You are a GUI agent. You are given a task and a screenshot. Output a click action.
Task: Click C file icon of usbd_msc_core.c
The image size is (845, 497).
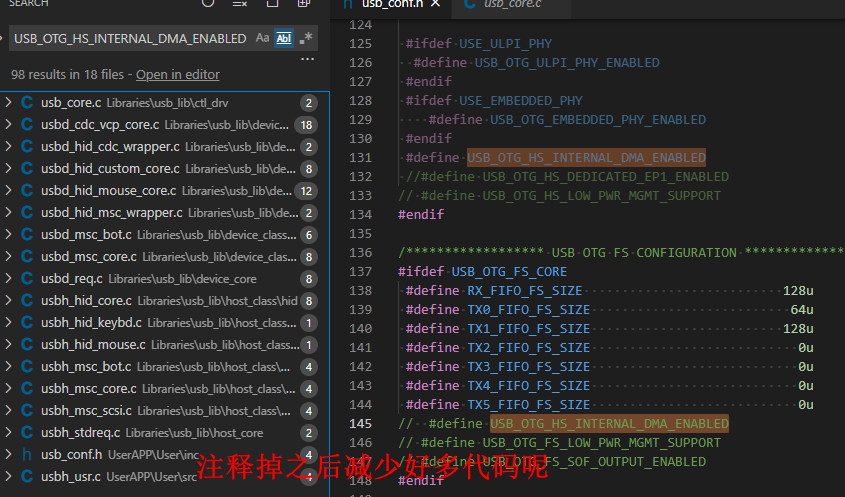[27, 257]
